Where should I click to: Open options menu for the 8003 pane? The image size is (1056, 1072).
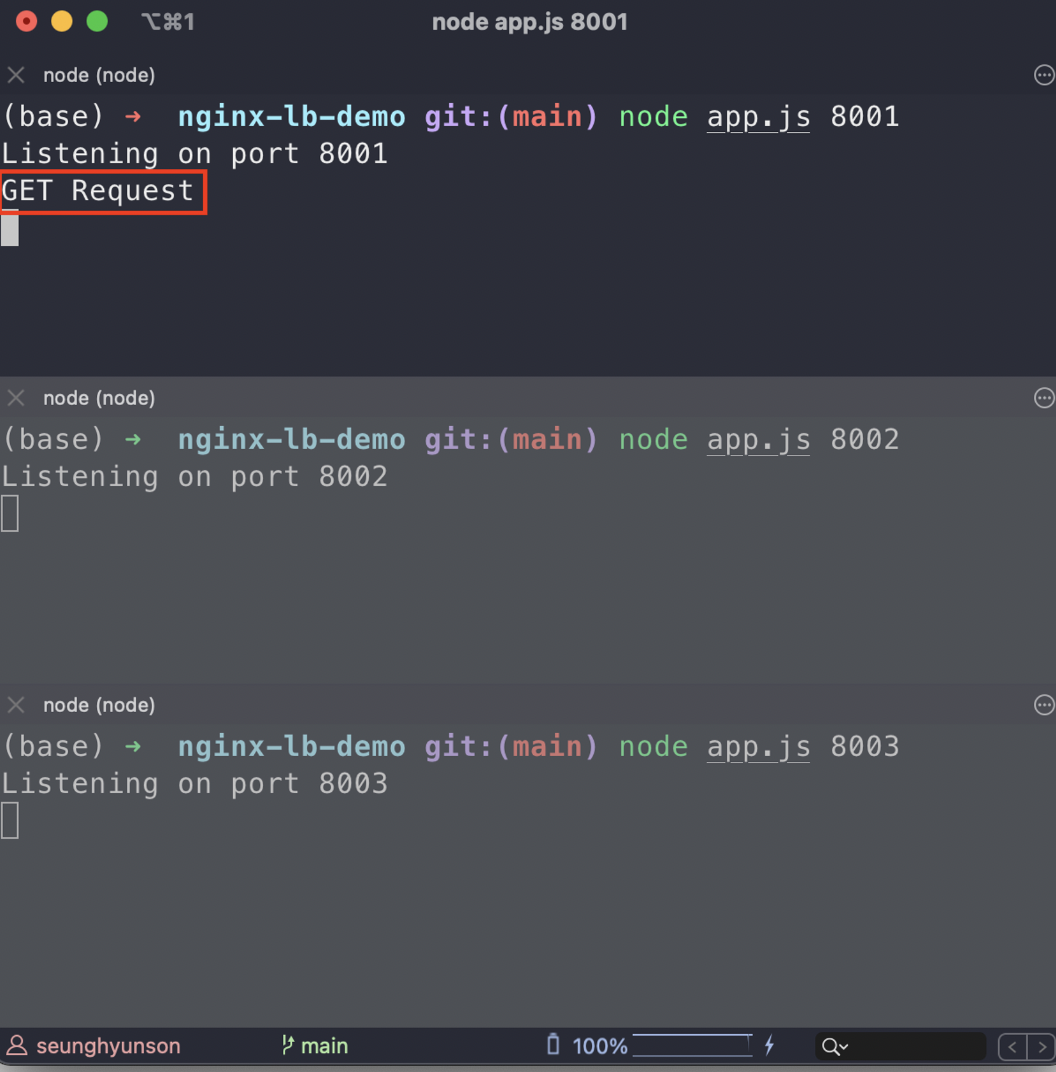click(x=1044, y=704)
